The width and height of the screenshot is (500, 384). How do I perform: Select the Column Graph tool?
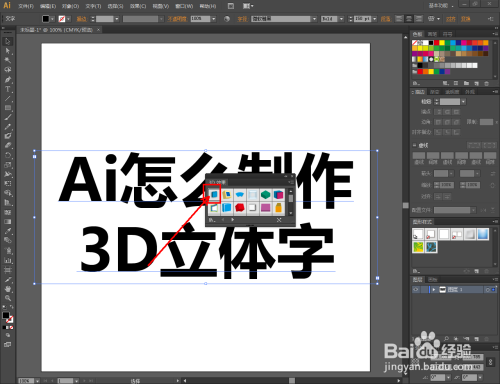[8, 260]
